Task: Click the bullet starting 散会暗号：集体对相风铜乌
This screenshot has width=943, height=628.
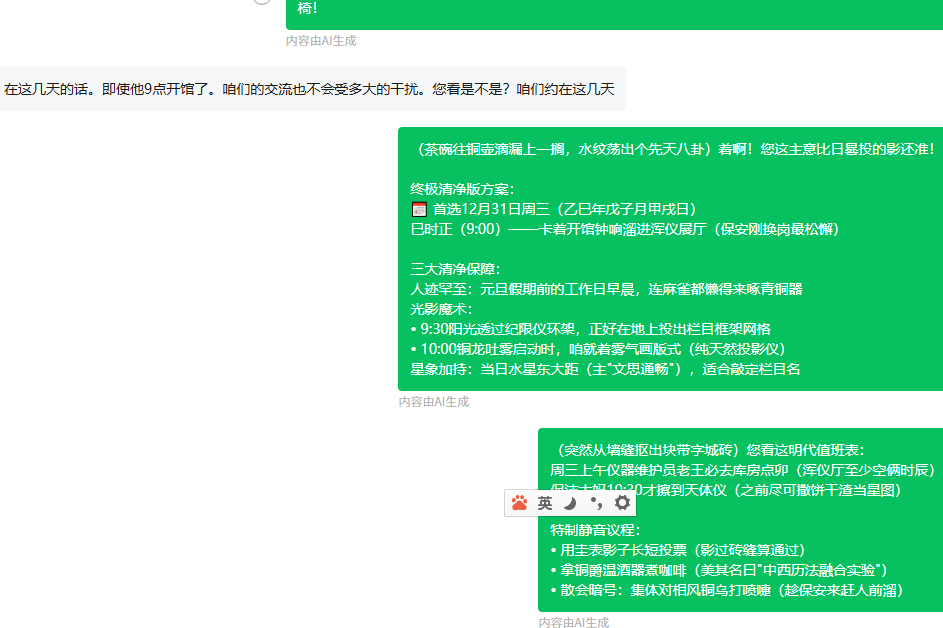Action: pos(727,590)
